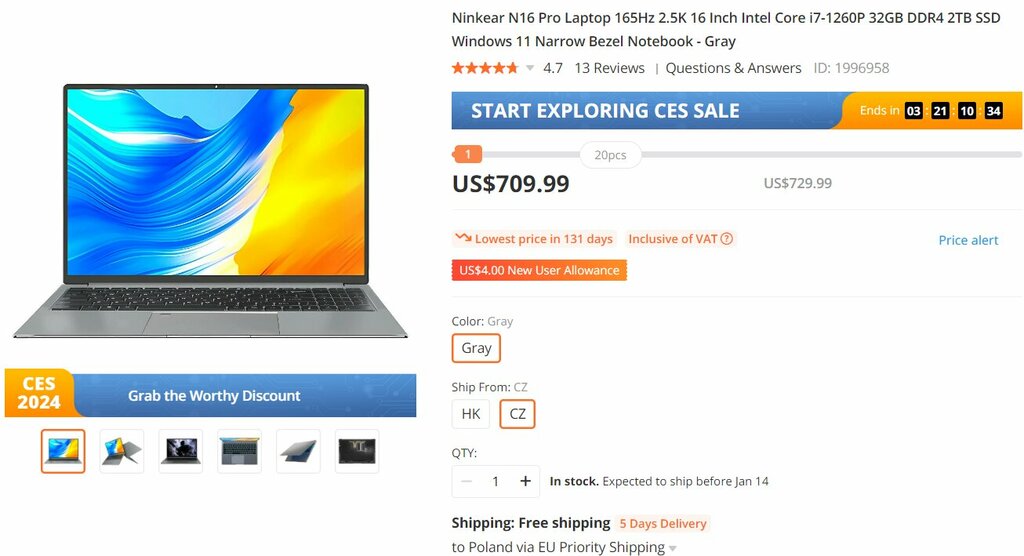This screenshot has width=1024, height=556.
Task: Select the gaming screen laptop thumbnail
Action: 181,451
